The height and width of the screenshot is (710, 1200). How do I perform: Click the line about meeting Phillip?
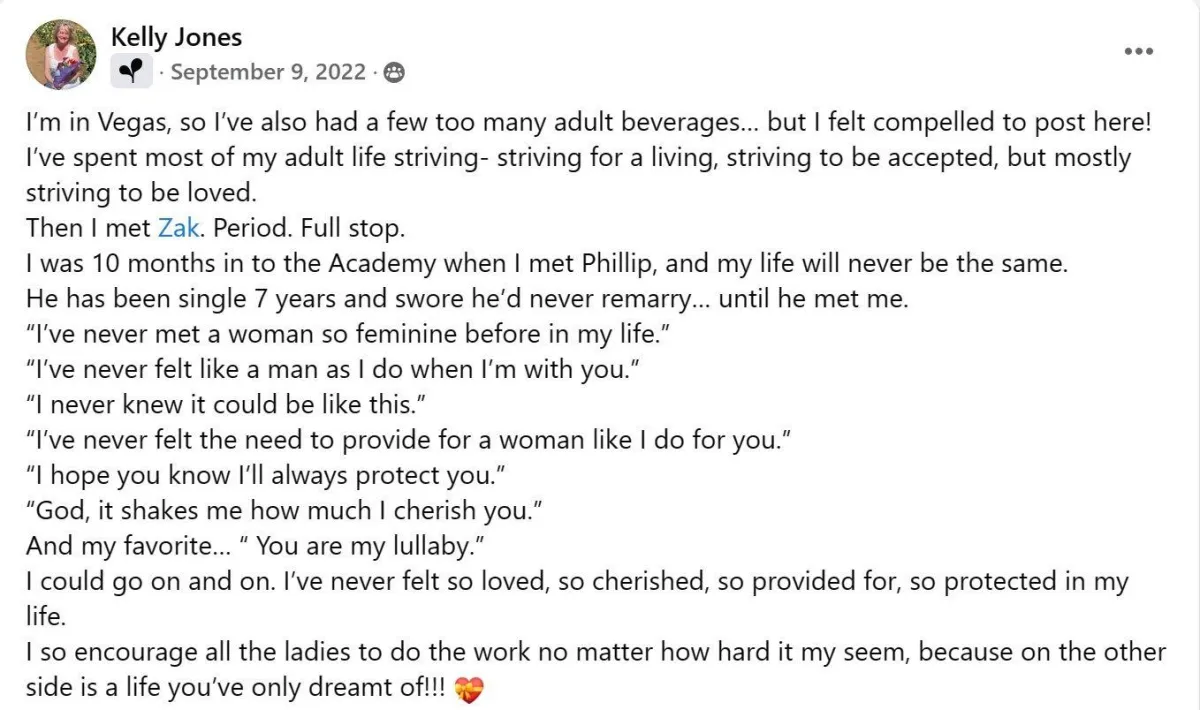(548, 265)
